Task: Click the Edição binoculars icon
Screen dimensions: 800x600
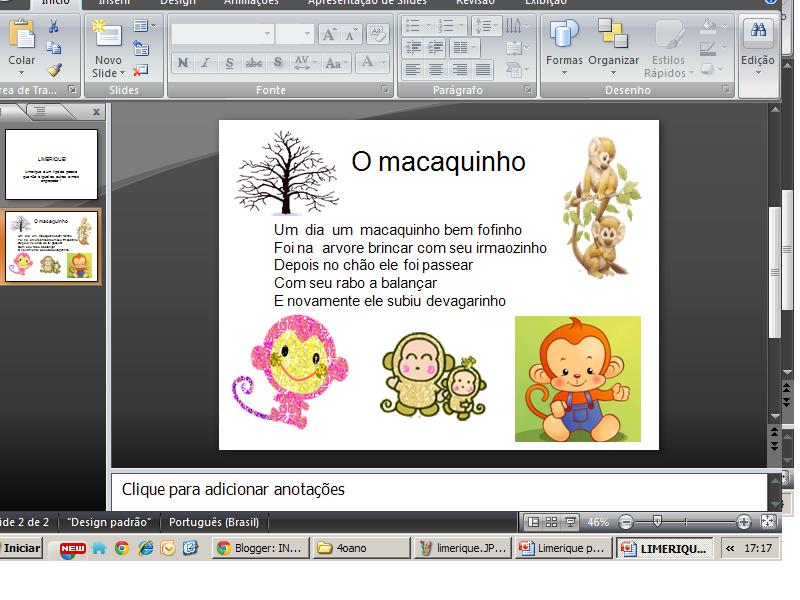Action: pyautogui.click(x=758, y=31)
